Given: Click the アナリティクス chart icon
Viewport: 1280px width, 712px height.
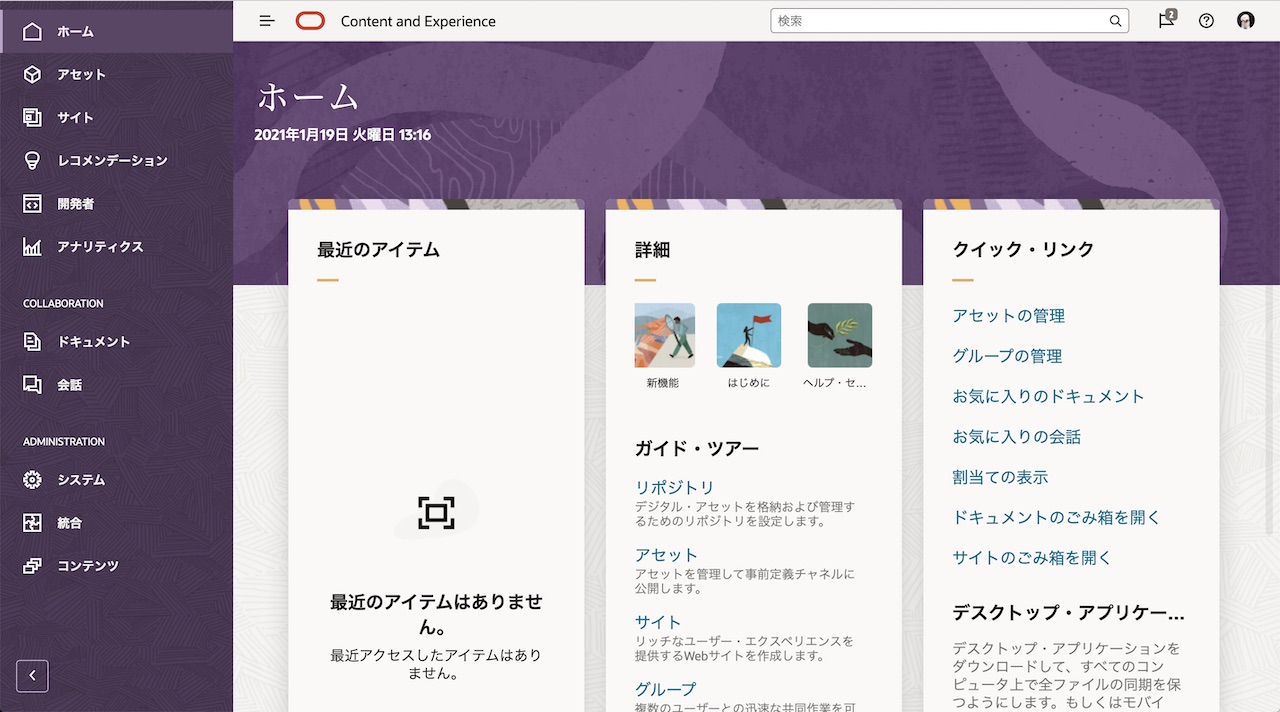Looking at the screenshot, I should coord(32,247).
